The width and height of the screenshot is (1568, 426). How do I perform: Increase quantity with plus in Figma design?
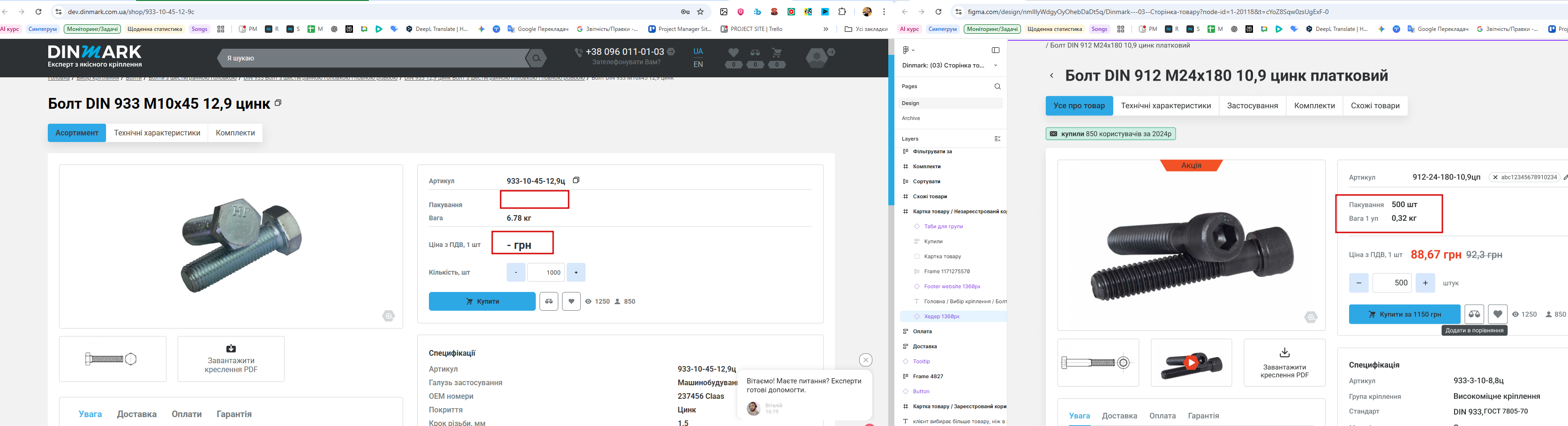click(x=1425, y=283)
